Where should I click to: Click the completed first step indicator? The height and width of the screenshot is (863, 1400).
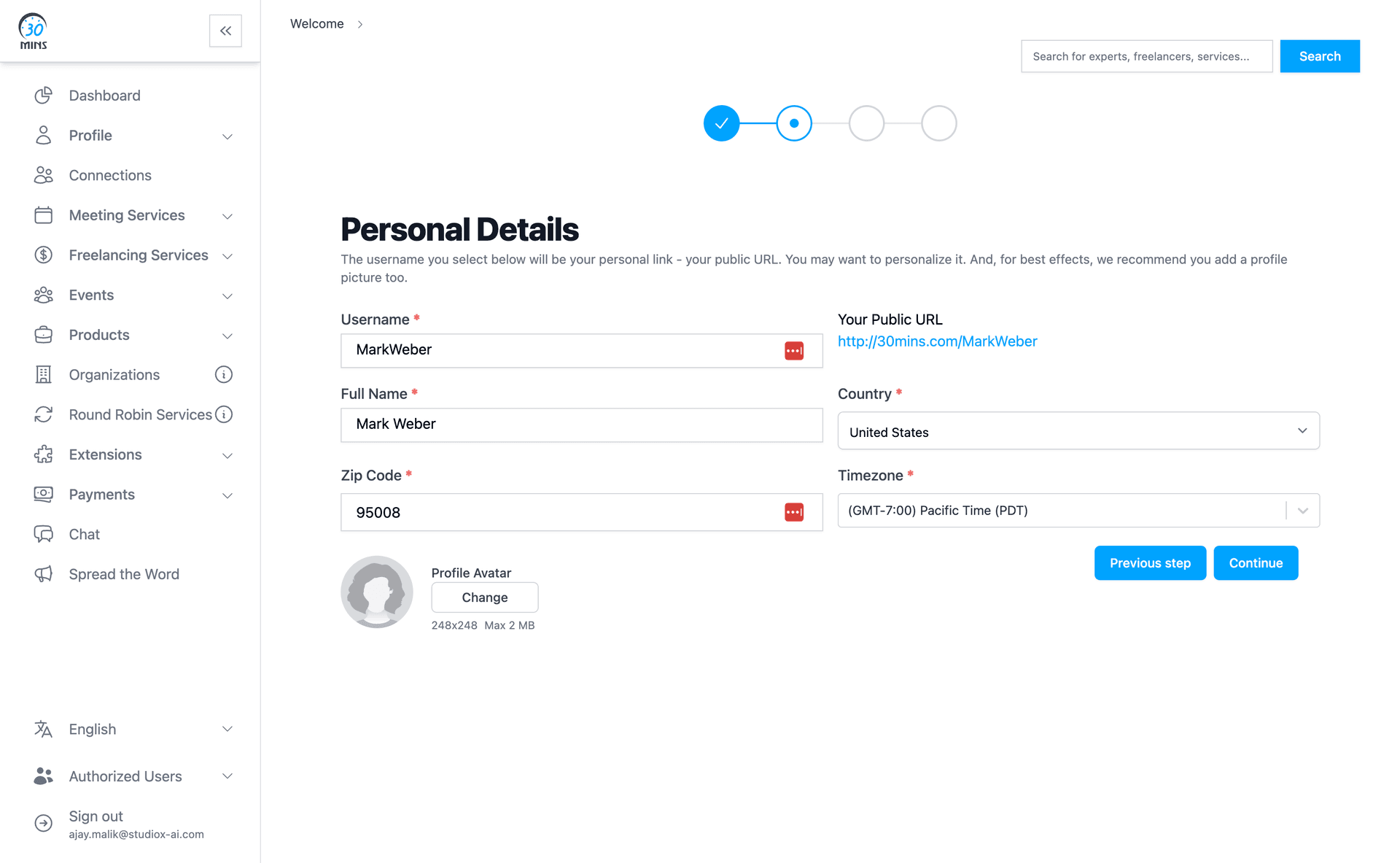(721, 123)
